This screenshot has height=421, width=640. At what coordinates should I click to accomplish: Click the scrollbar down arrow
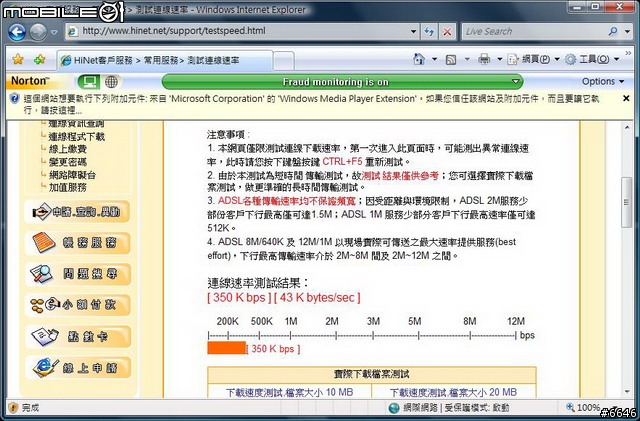(627, 392)
